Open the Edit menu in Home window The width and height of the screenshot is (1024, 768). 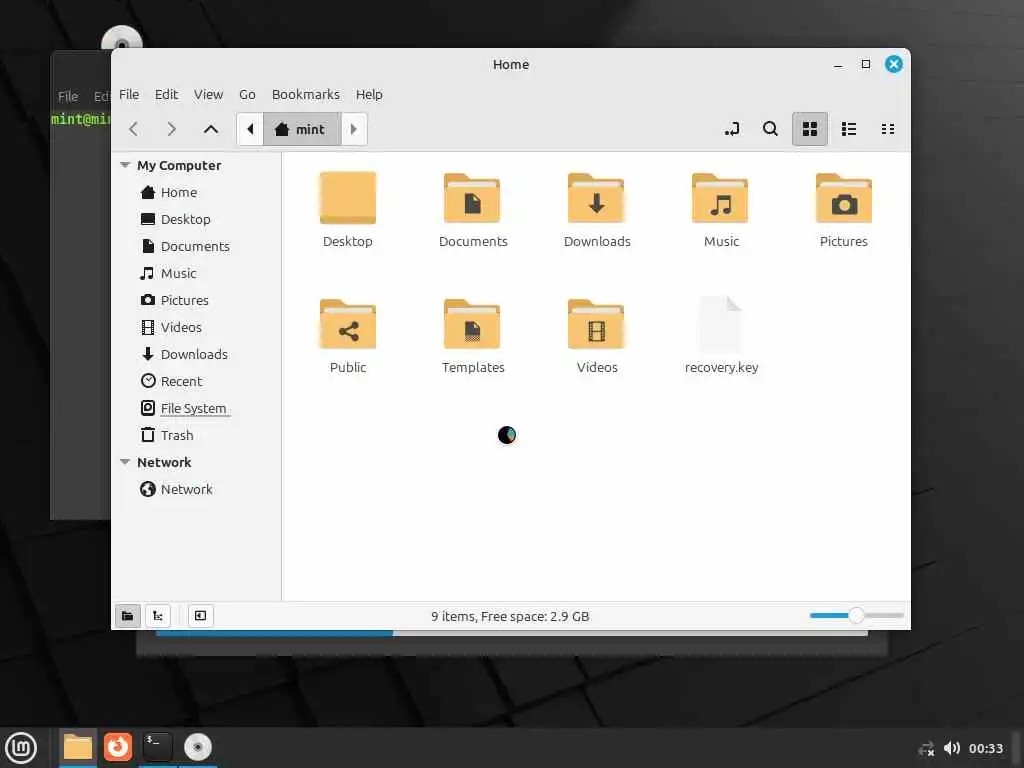coord(167,94)
